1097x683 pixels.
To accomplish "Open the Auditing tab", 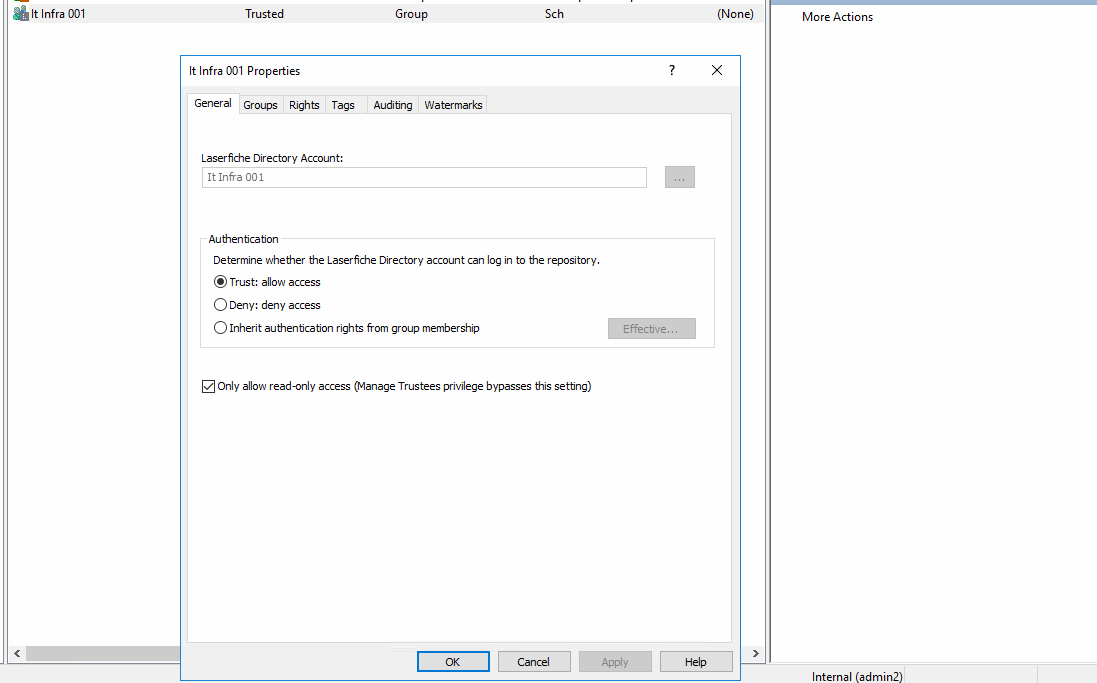I will 392,105.
